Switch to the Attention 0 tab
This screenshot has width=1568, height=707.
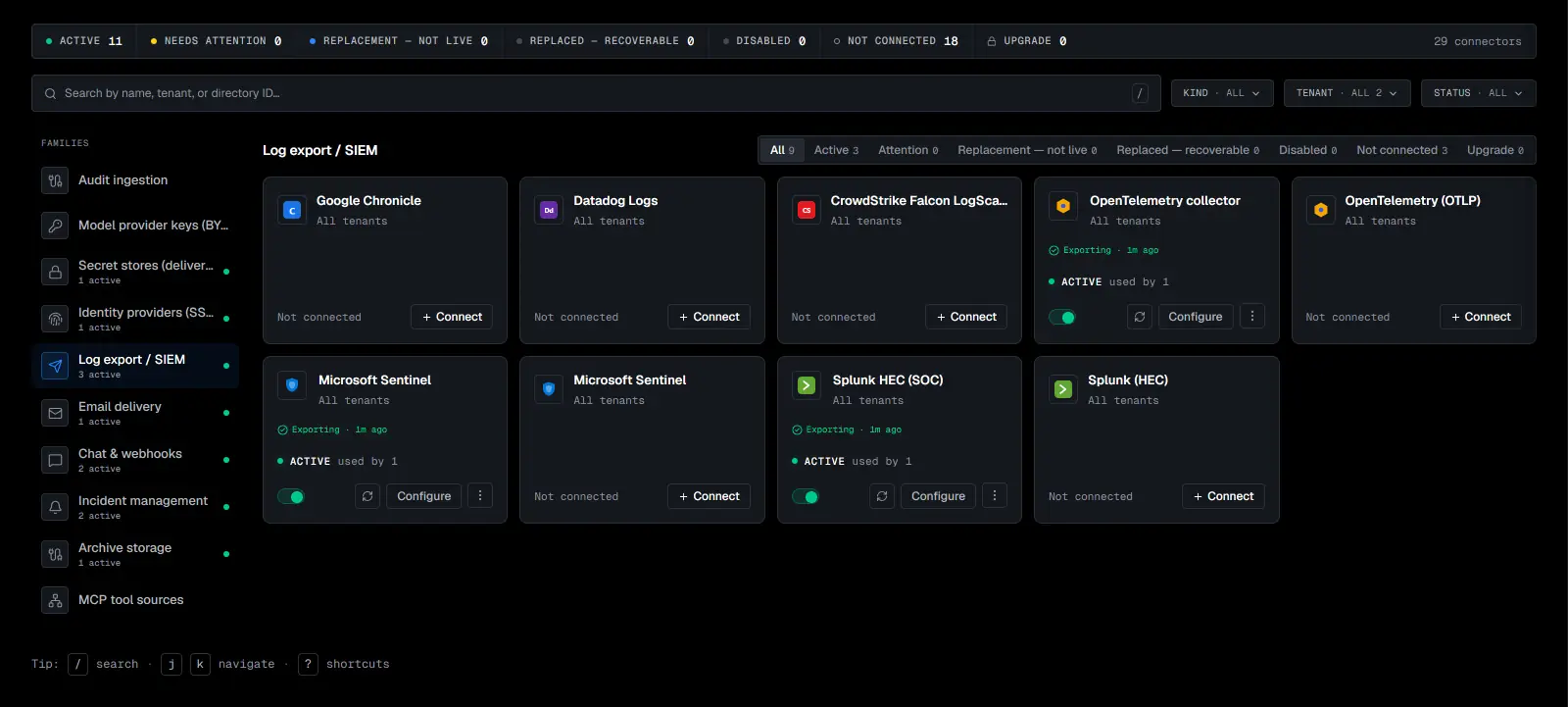(x=907, y=150)
